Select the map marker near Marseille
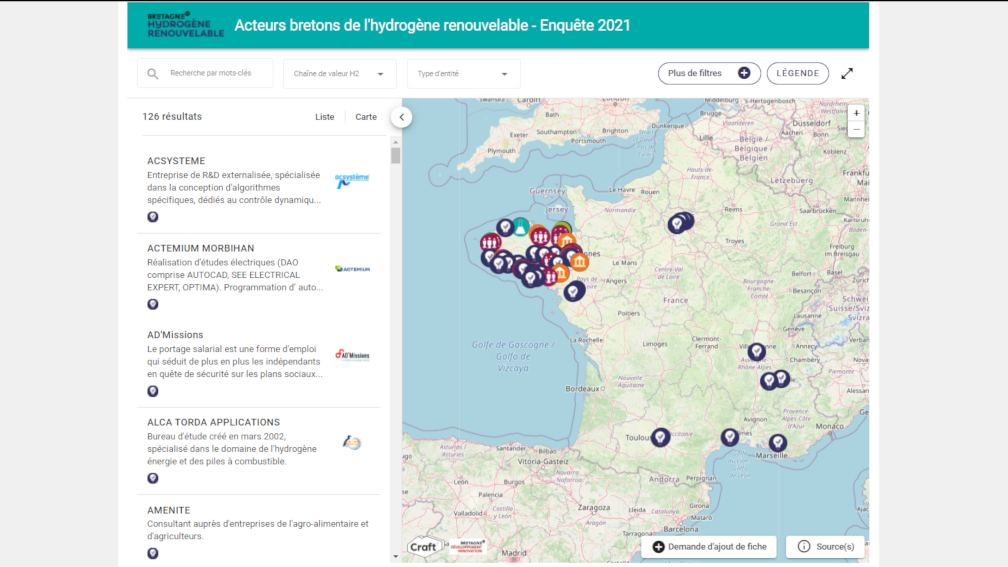Screen dimensions: 1008x567 coord(778,442)
